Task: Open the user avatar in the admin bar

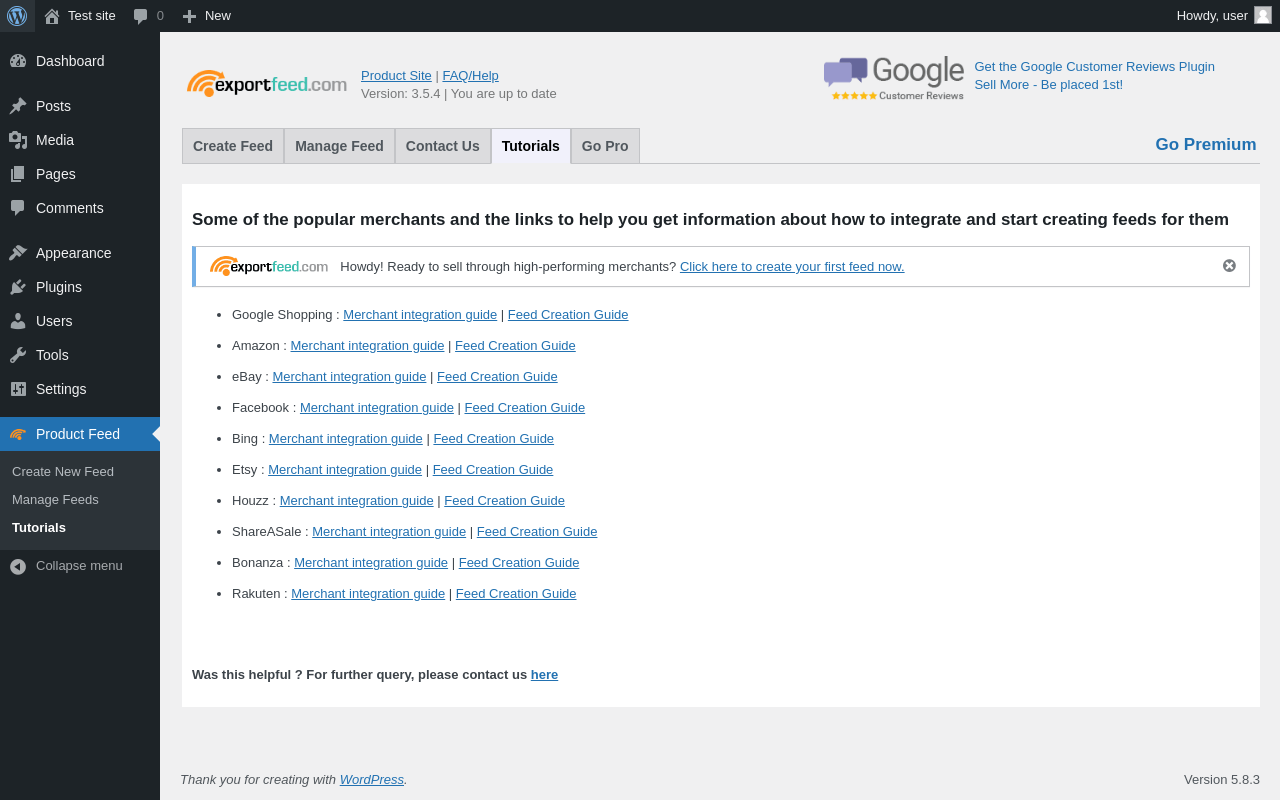Action: (1263, 15)
